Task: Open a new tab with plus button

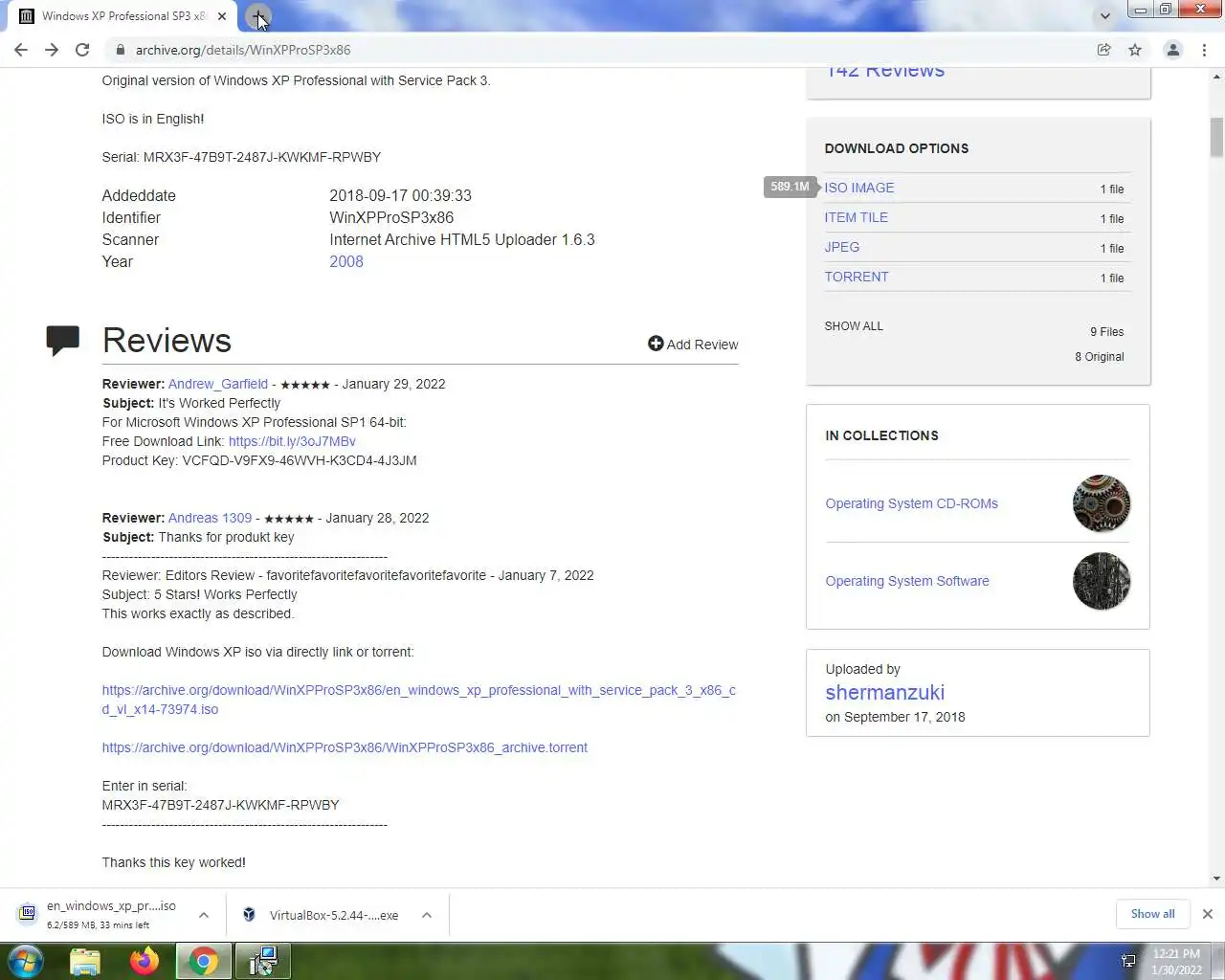Action: [258, 16]
